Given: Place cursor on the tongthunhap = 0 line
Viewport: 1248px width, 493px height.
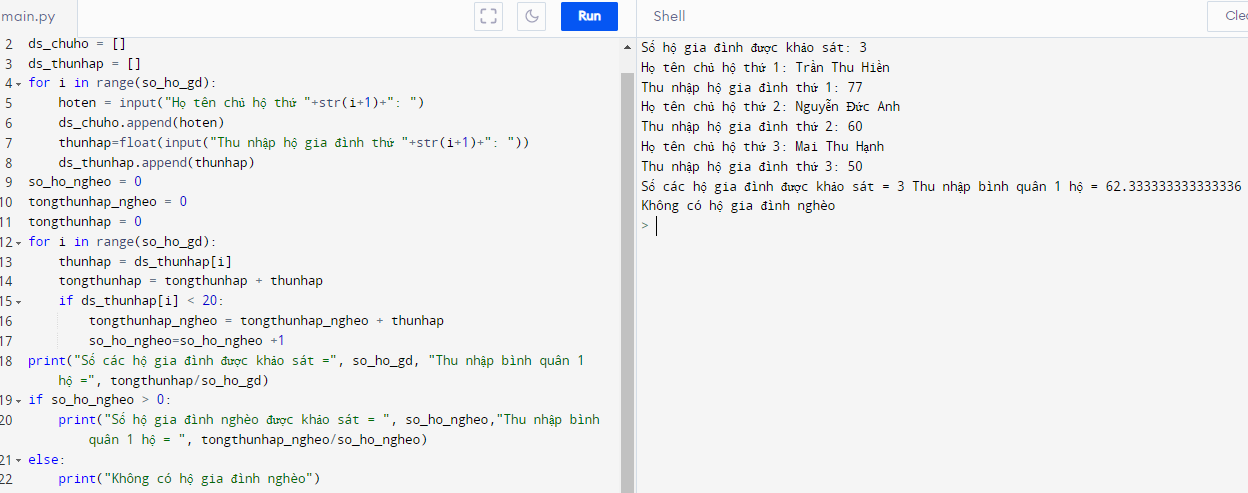Looking at the screenshot, I should click(x=85, y=221).
